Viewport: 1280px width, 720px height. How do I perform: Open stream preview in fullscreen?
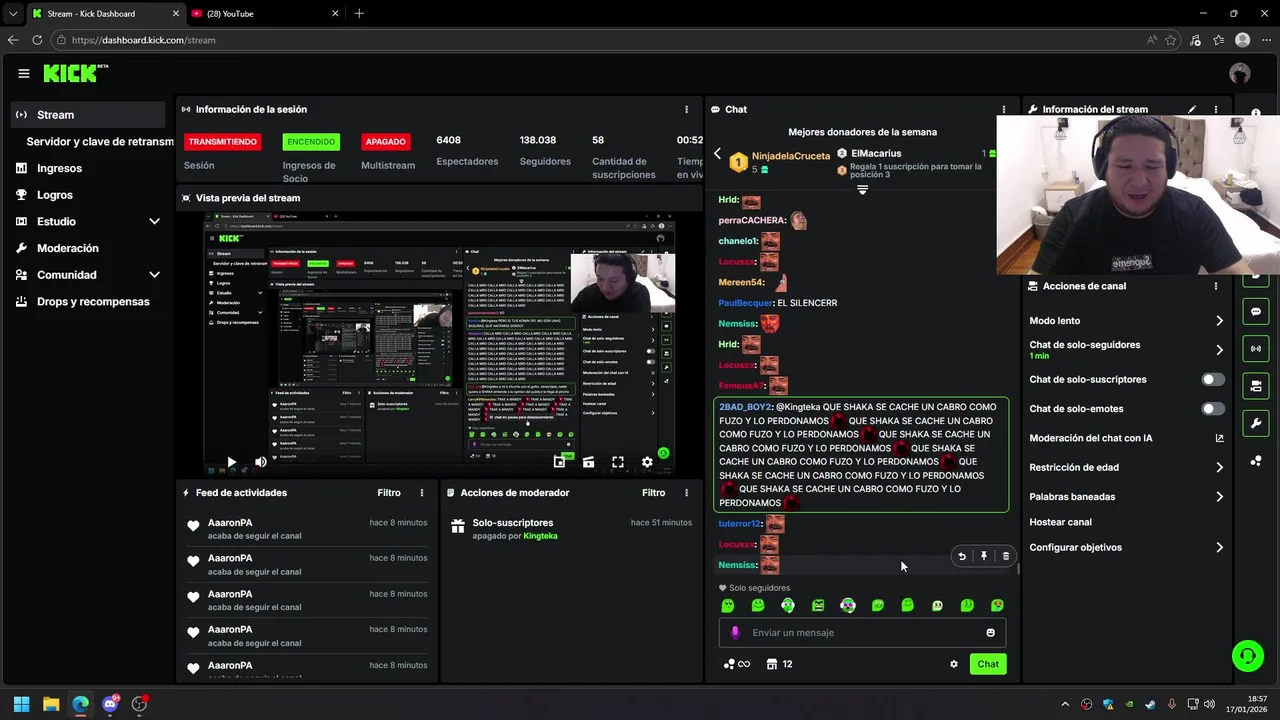(x=618, y=462)
